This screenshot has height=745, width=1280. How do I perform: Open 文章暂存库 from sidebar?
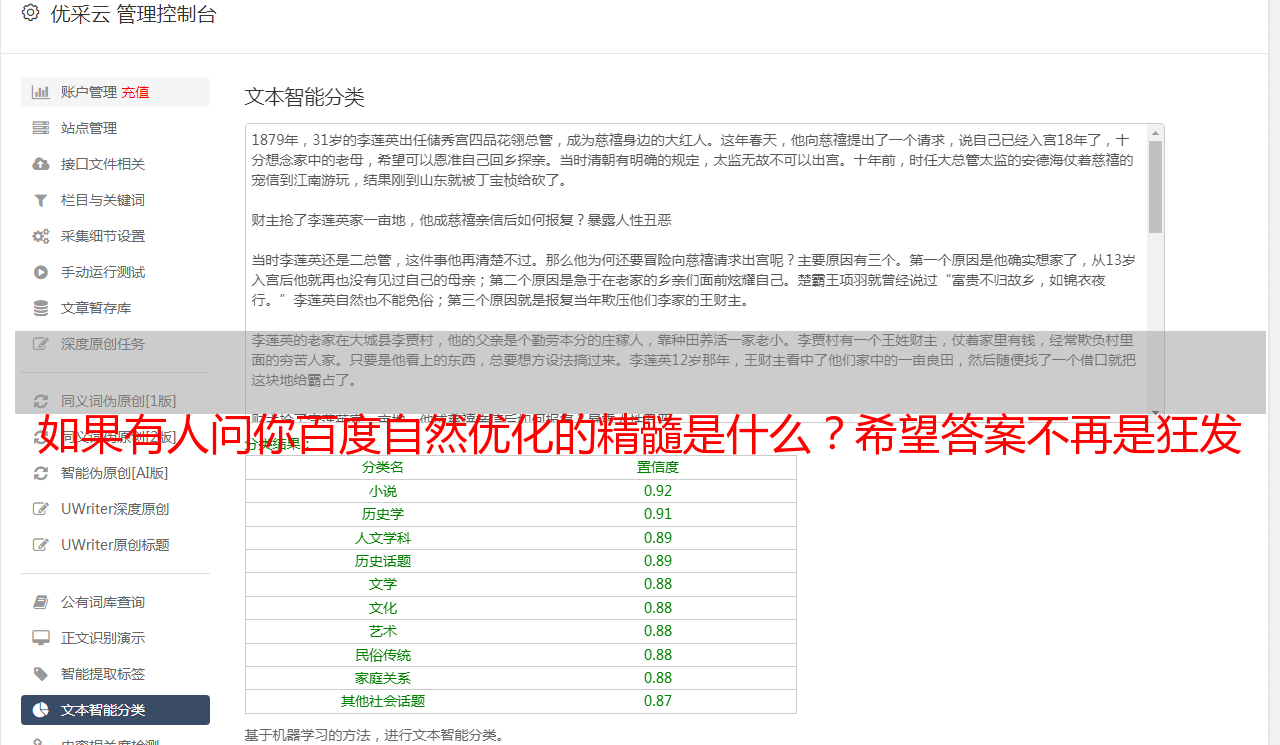coord(115,308)
